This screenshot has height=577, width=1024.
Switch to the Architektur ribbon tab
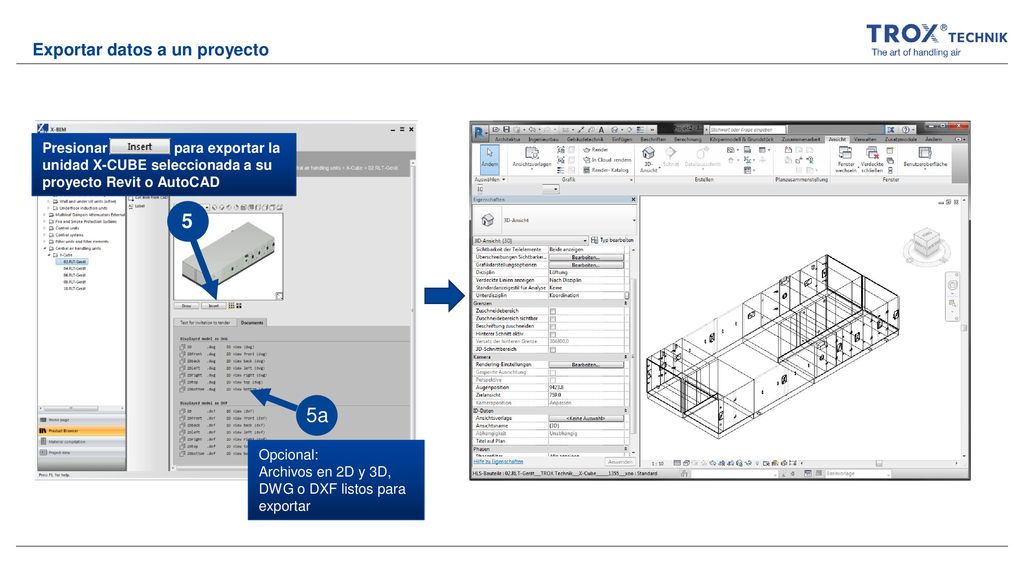click(x=507, y=140)
